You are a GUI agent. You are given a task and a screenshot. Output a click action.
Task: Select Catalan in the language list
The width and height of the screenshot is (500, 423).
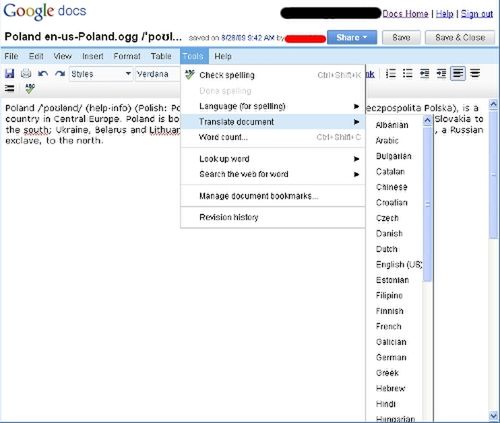click(390, 172)
